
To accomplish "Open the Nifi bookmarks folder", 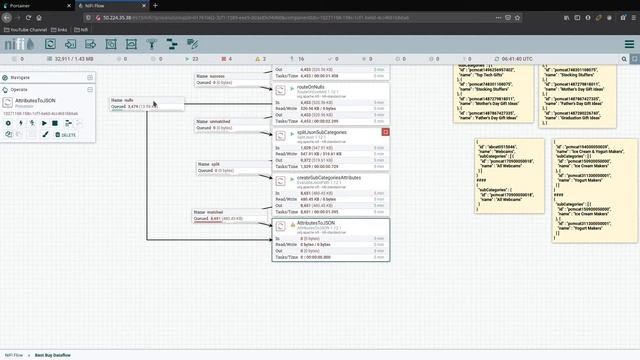I will click(81, 30).
